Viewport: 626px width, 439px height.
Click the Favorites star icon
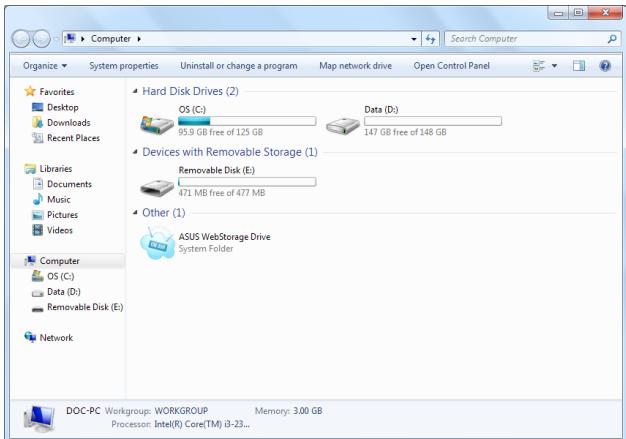(x=30, y=91)
